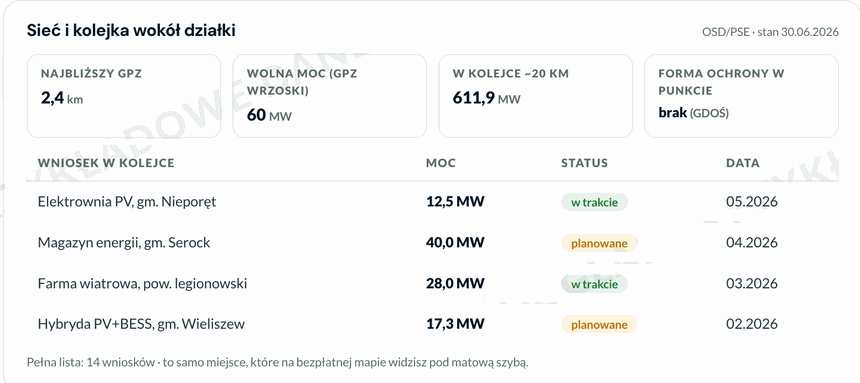Open the Forma ochrony w punkcie card

click(741, 95)
